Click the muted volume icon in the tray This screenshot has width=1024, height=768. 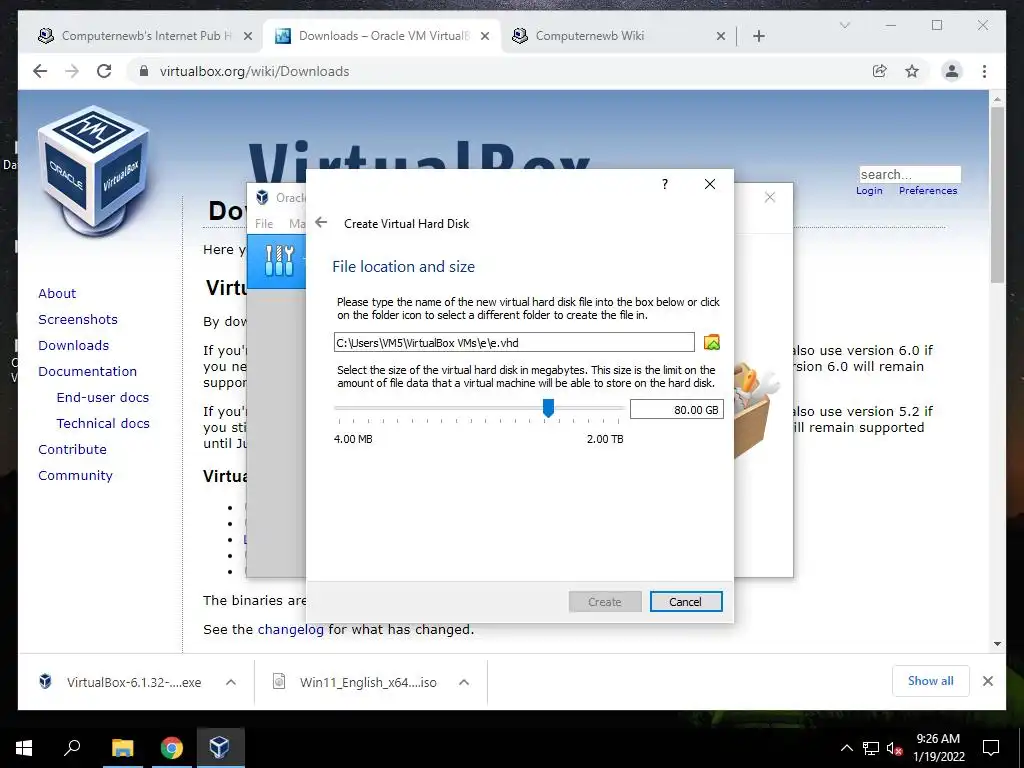pyautogui.click(x=894, y=748)
